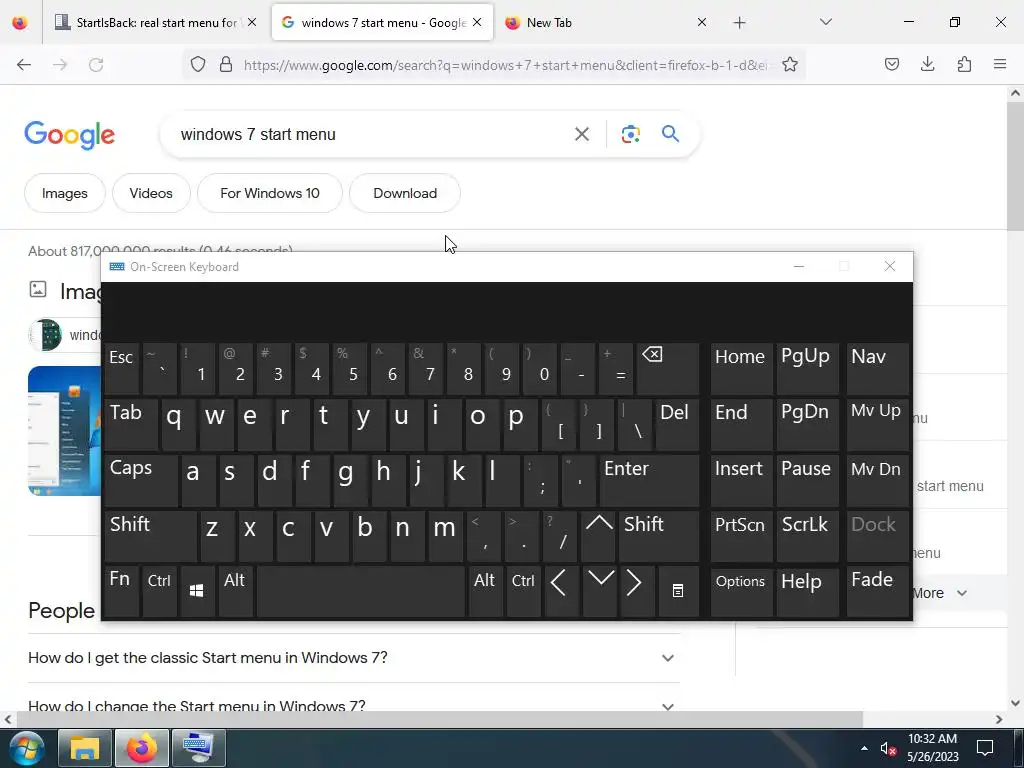This screenshot has height=768, width=1024.
Task: Toggle ScrLk on the On-Screen Keyboard
Action: click(807, 536)
